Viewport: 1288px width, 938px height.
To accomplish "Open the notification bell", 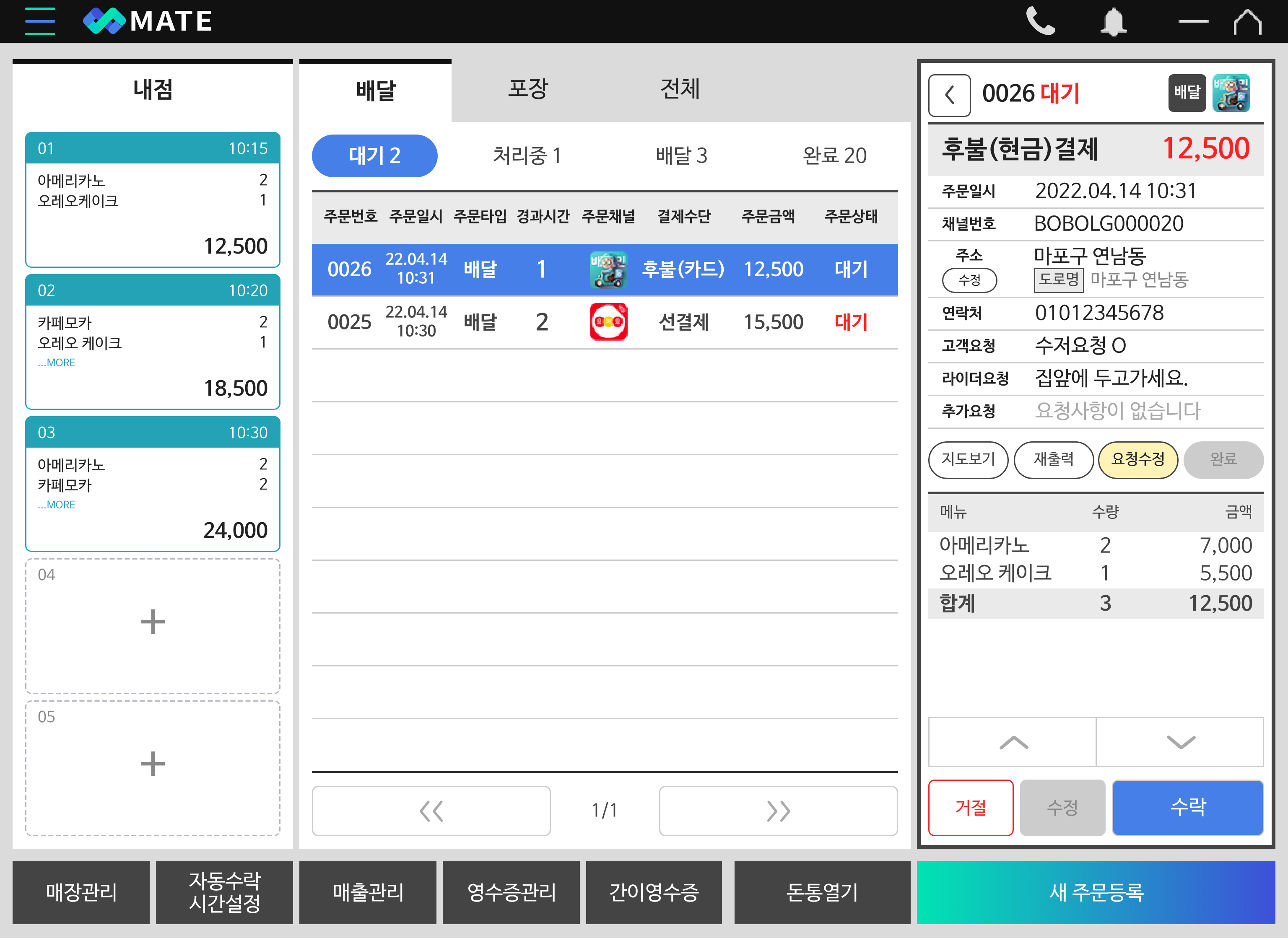I will click(x=1113, y=21).
